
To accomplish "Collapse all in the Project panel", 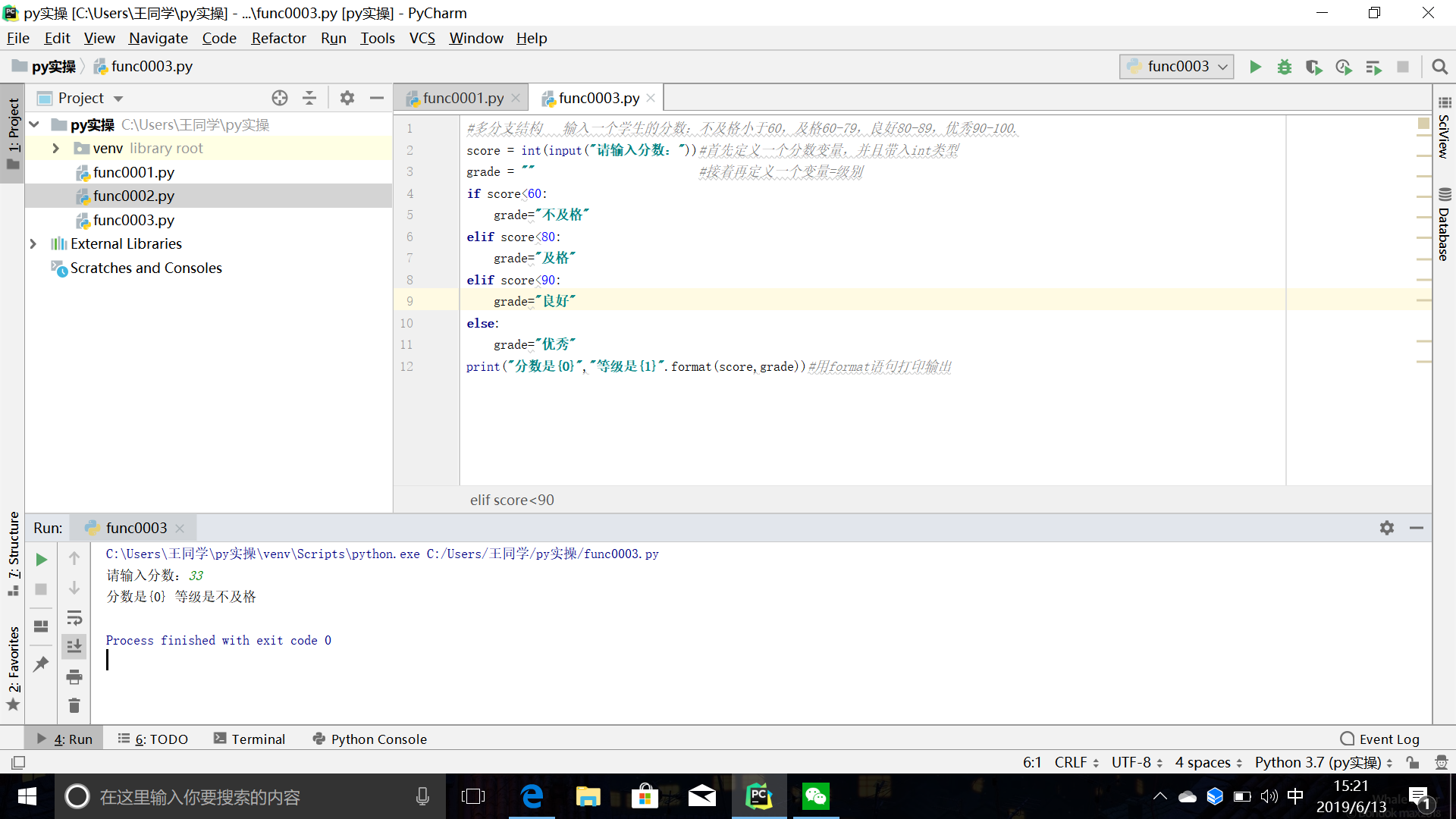I will click(x=309, y=98).
